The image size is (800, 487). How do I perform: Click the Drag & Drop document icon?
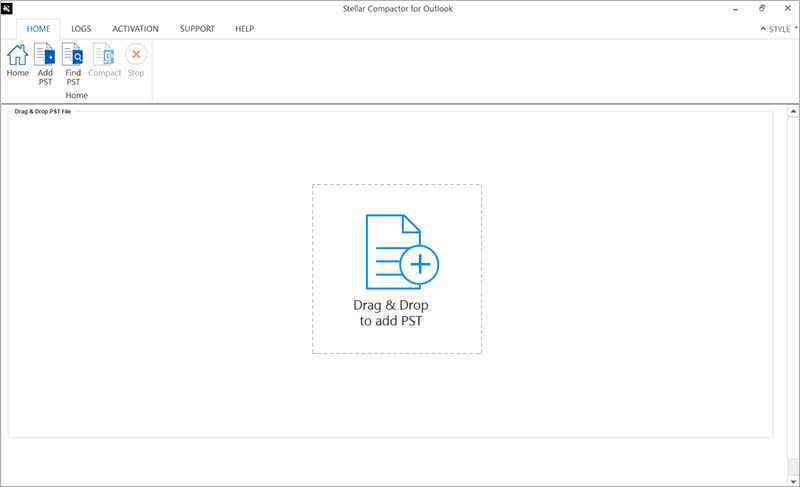[402, 252]
